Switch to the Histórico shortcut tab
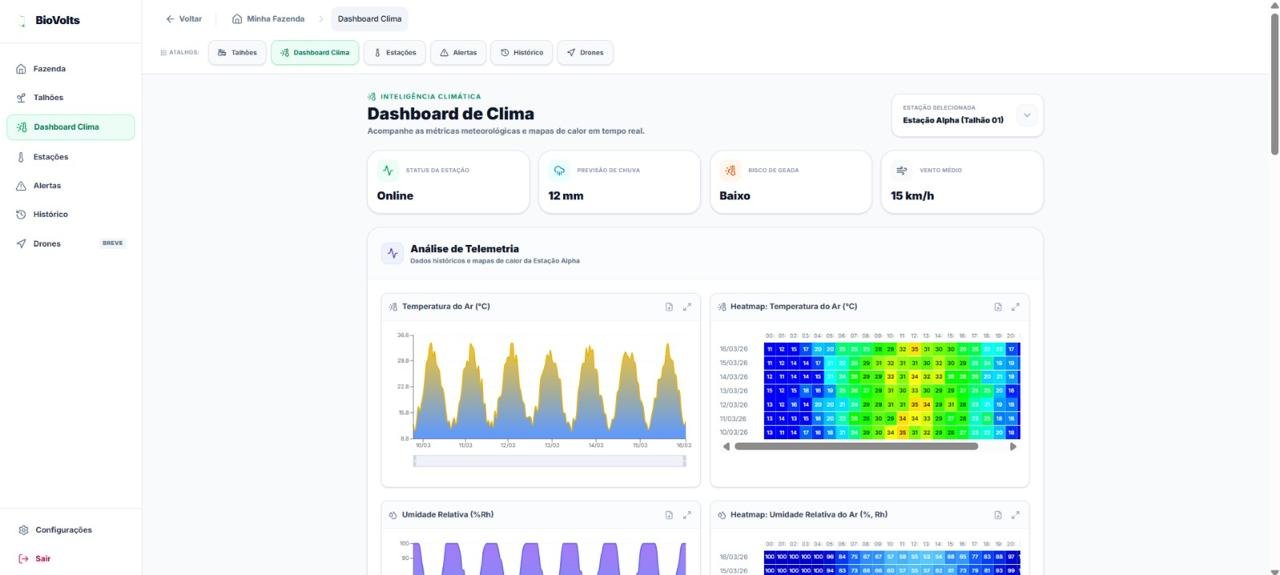 click(x=522, y=52)
